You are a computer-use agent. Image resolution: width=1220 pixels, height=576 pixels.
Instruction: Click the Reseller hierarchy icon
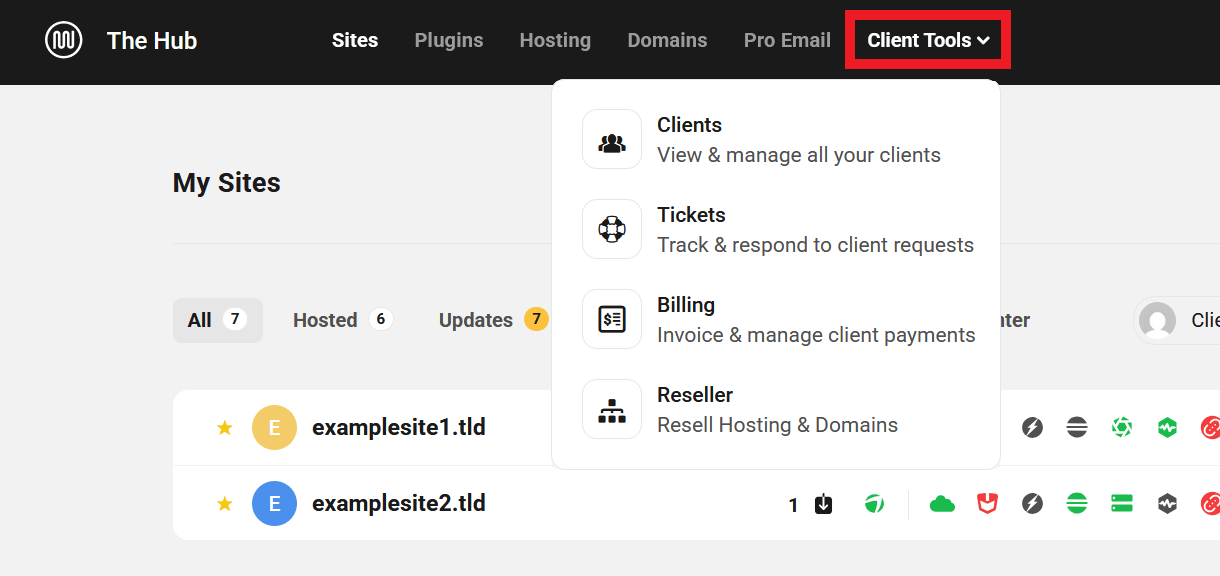tap(612, 409)
